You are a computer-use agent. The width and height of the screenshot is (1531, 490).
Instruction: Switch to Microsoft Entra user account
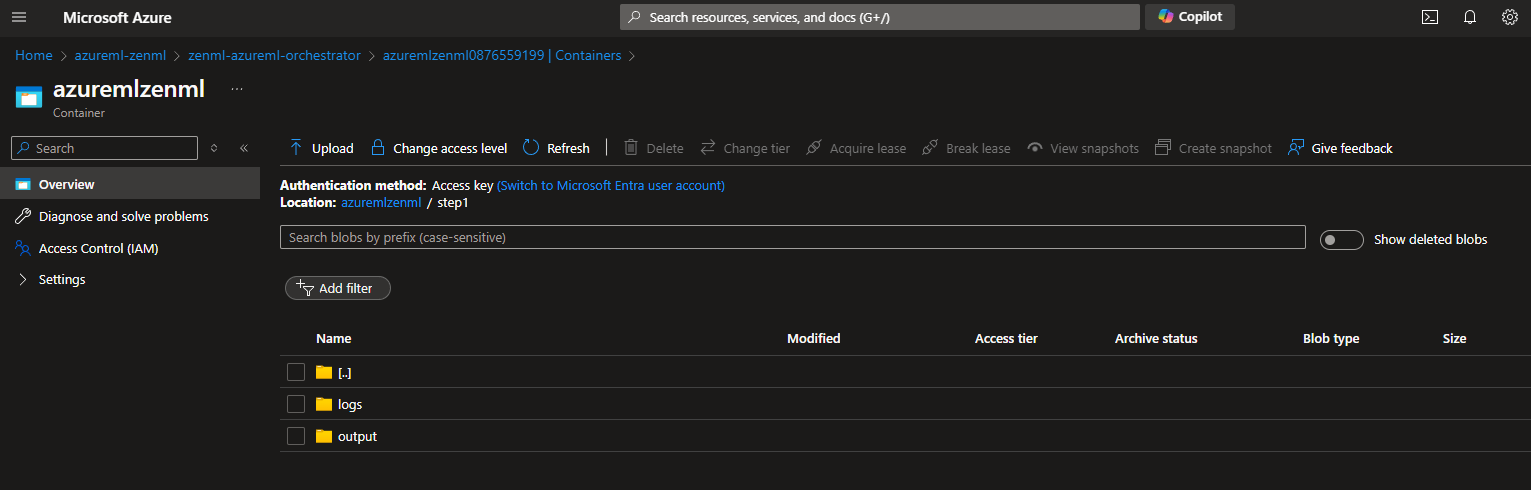pyautogui.click(x=611, y=185)
